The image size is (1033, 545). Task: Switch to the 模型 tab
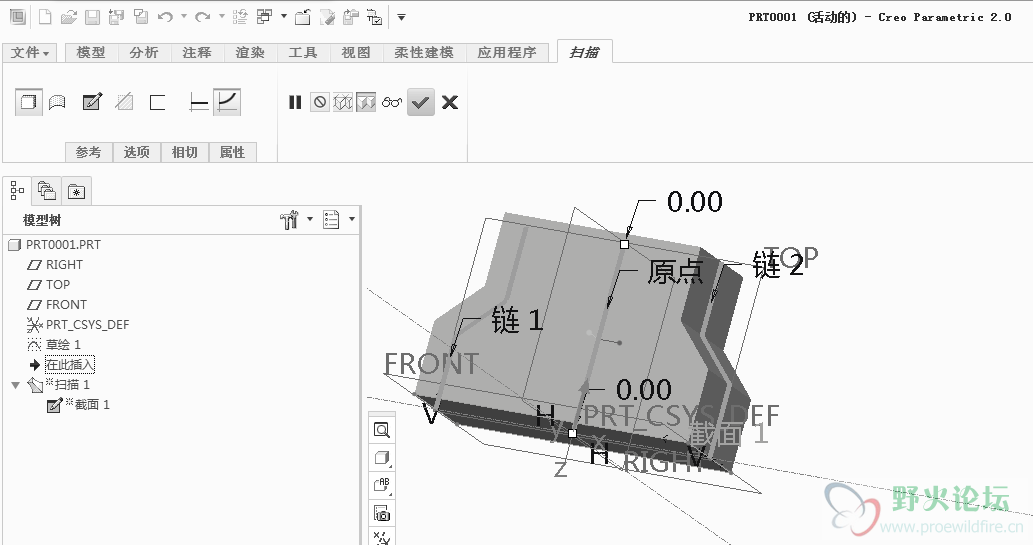click(91, 53)
